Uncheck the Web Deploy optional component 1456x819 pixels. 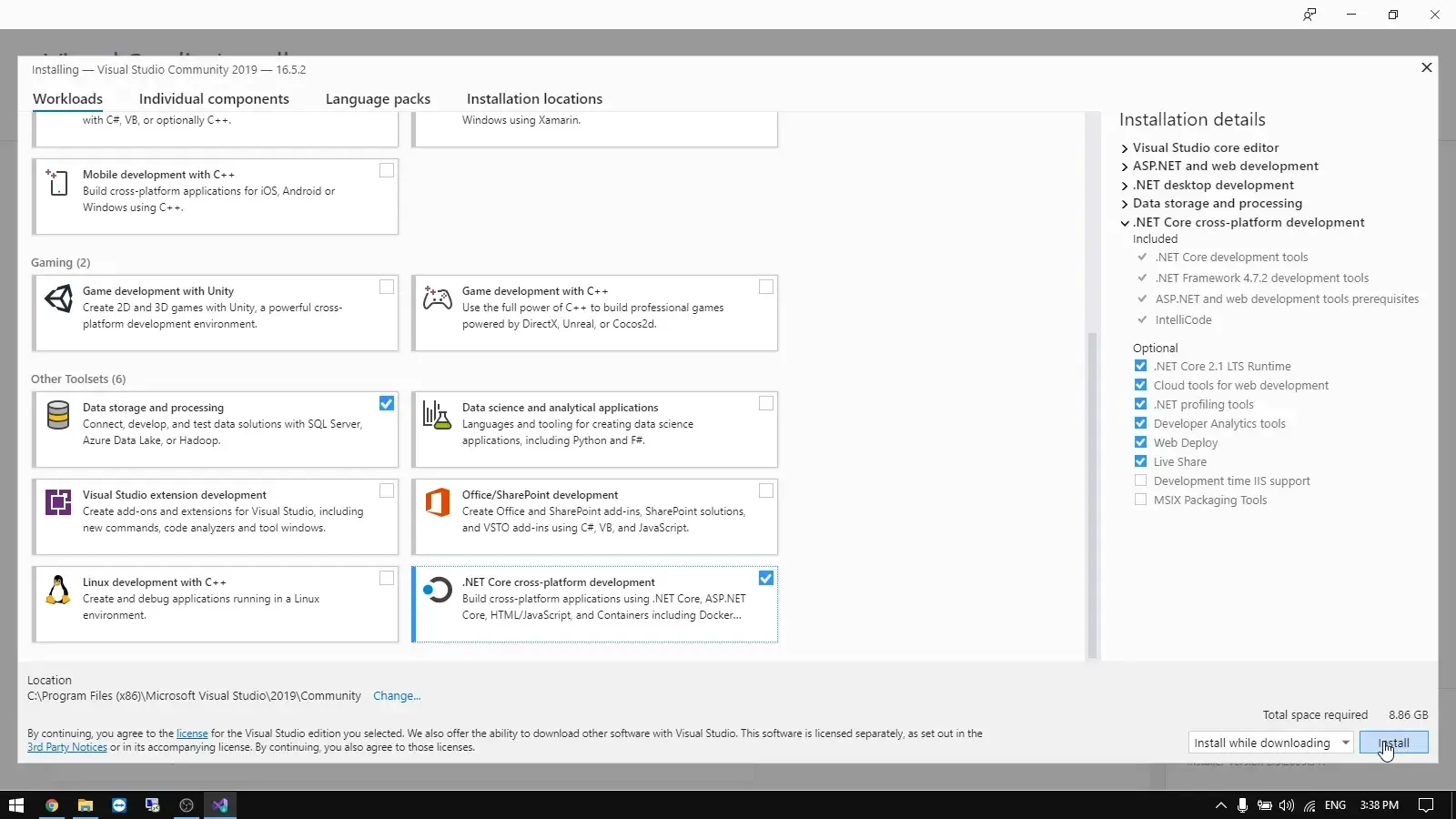coord(1140,442)
